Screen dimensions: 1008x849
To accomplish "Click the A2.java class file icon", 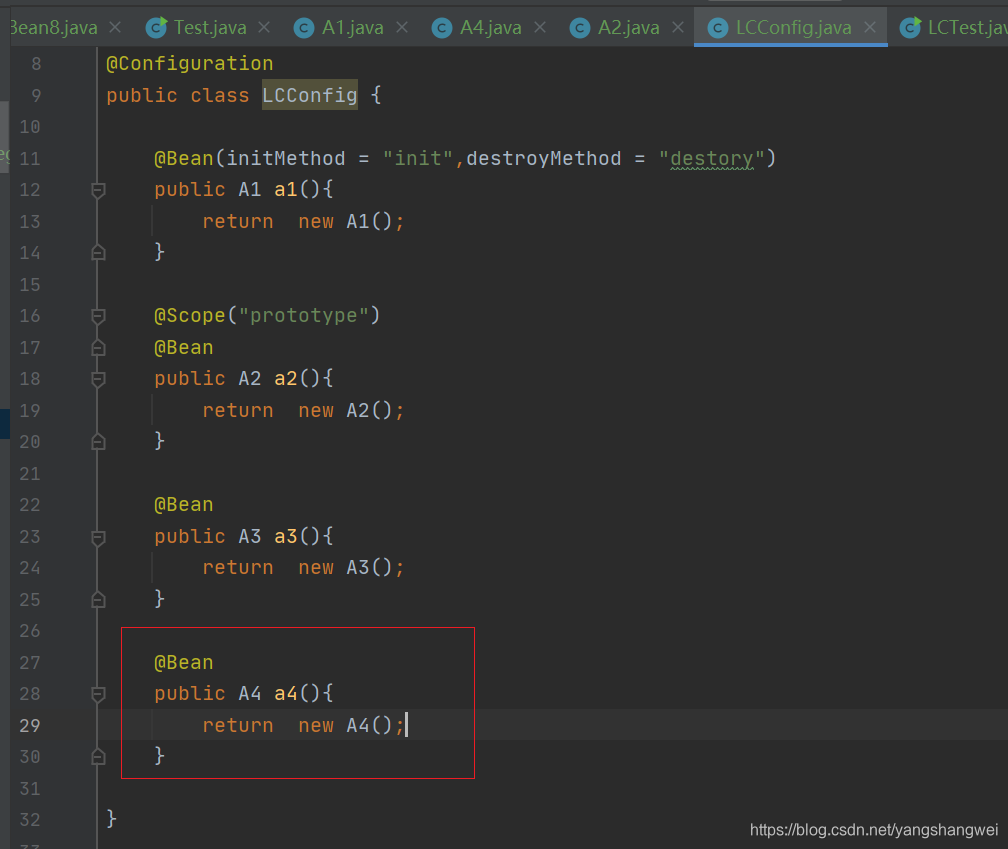I will click(x=580, y=28).
